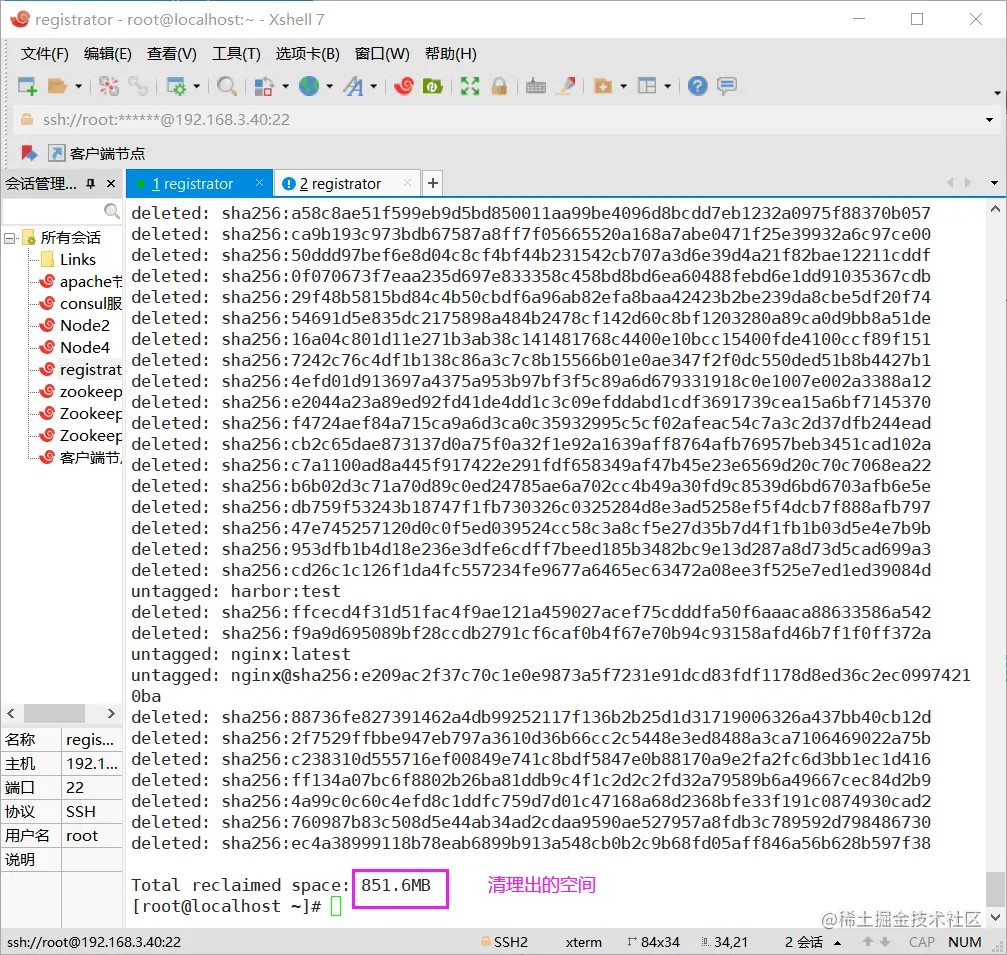Click the red bookmark flag icon
The image size is (1007, 955).
[29, 153]
